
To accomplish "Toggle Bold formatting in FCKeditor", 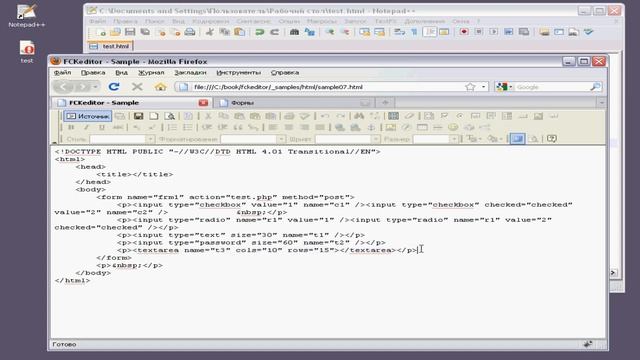I will tap(71, 128).
